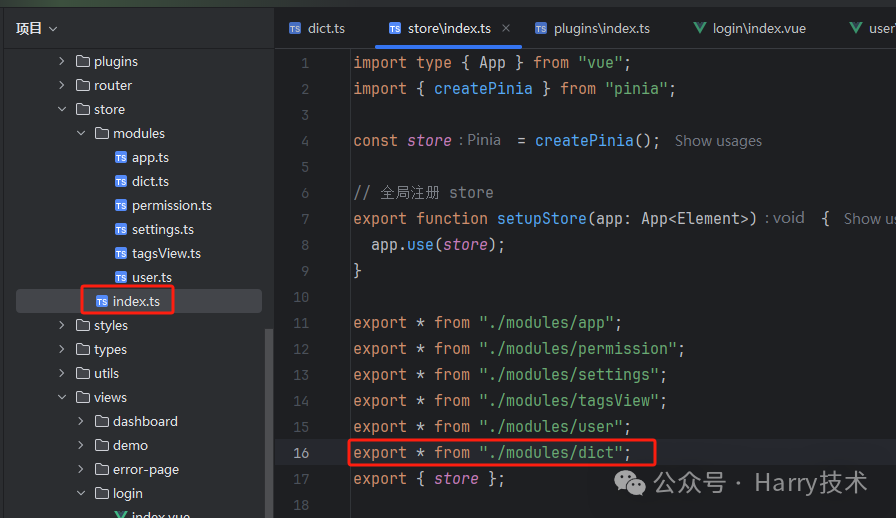This screenshot has height=518, width=896.
Task: Click the folder icon beside dashboard
Action: (102, 421)
